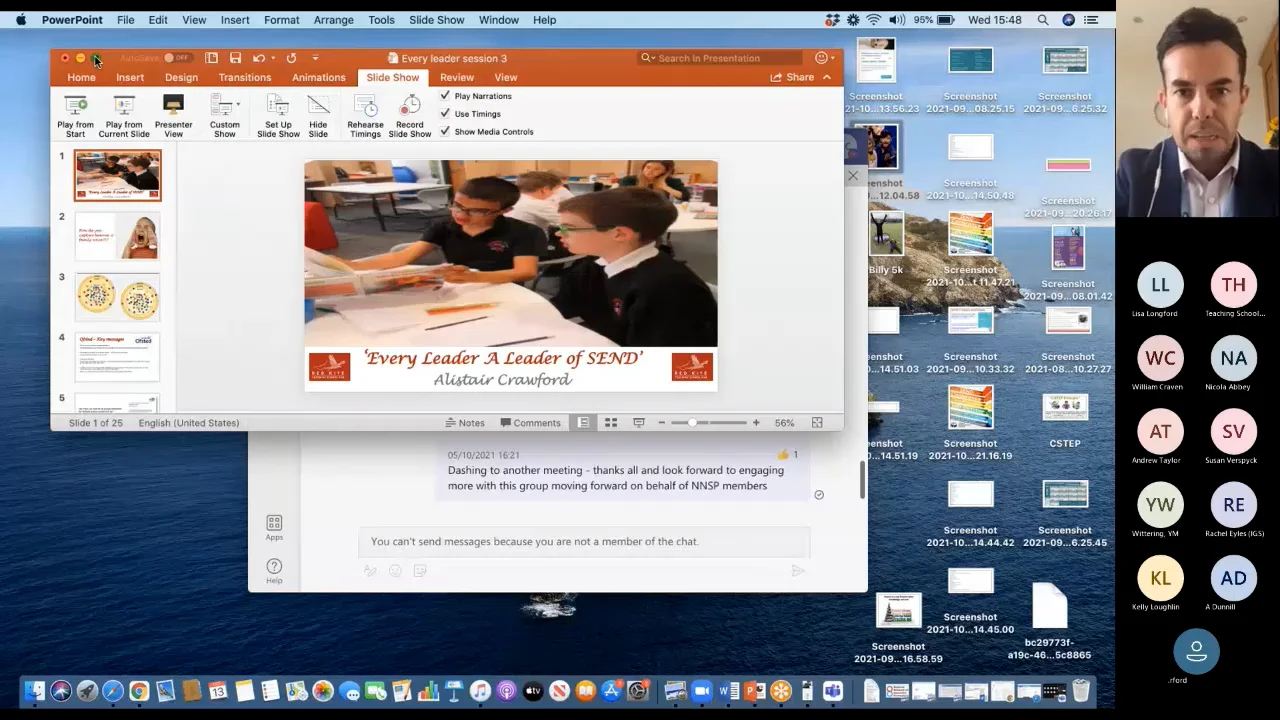1280x720 pixels.
Task: Open the Arrange menu in menu bar
Action: coord(333,19)
